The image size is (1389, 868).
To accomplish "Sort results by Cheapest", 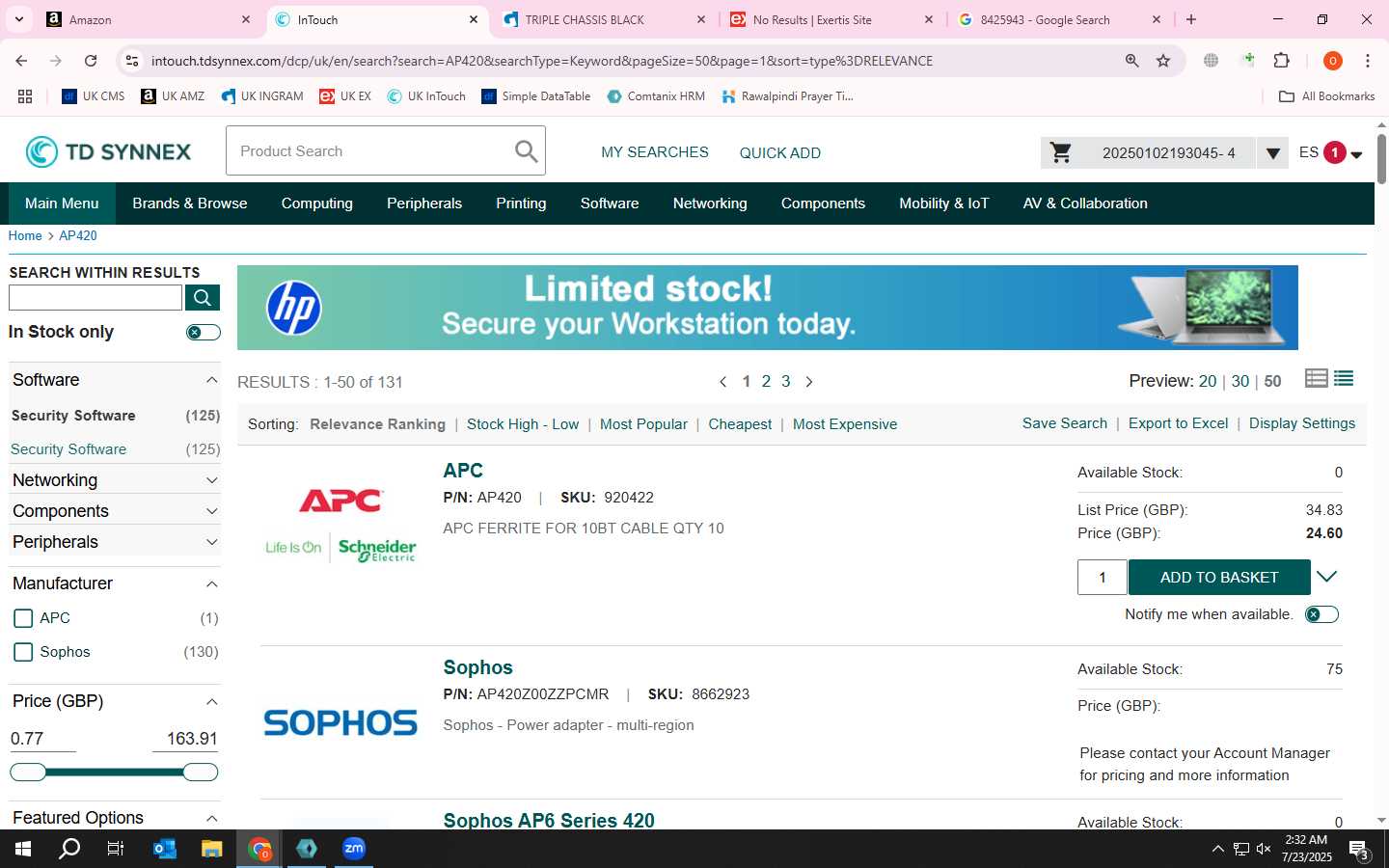I will (740, 424).
